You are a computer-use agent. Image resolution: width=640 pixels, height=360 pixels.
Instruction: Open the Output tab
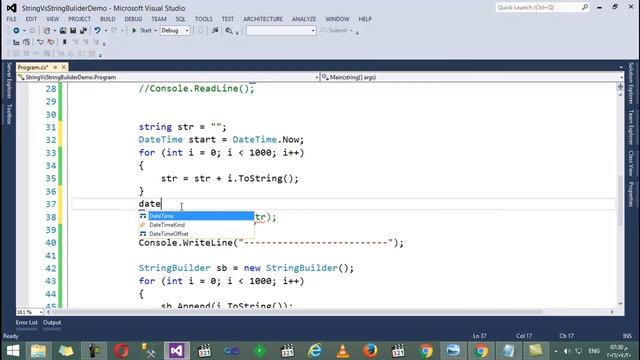click(52, 322)
